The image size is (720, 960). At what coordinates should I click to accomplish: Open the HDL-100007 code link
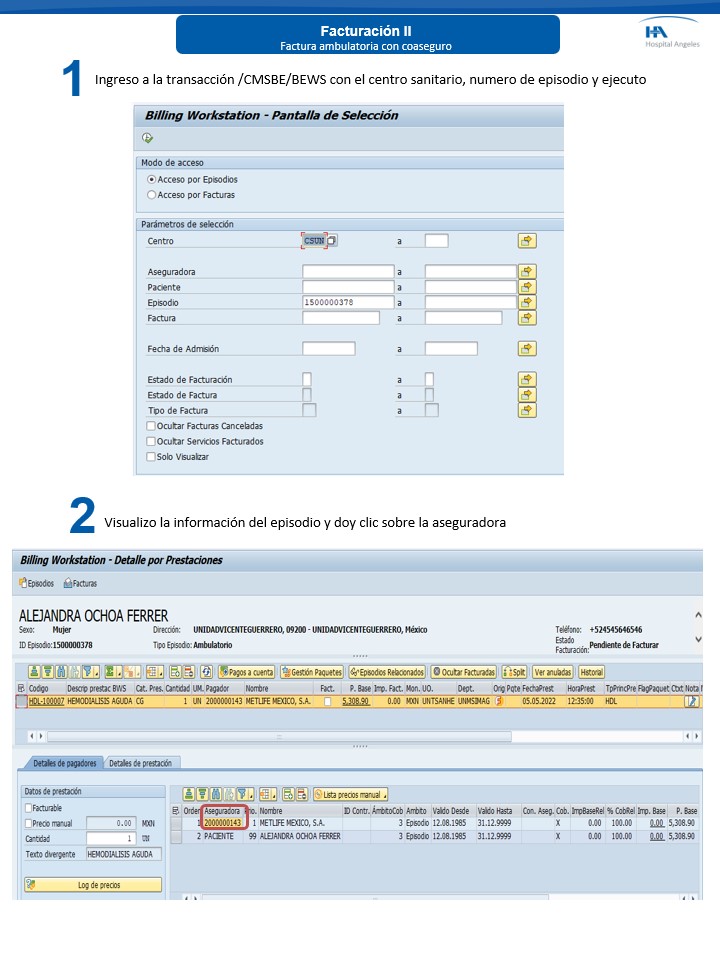coord(46,702)
